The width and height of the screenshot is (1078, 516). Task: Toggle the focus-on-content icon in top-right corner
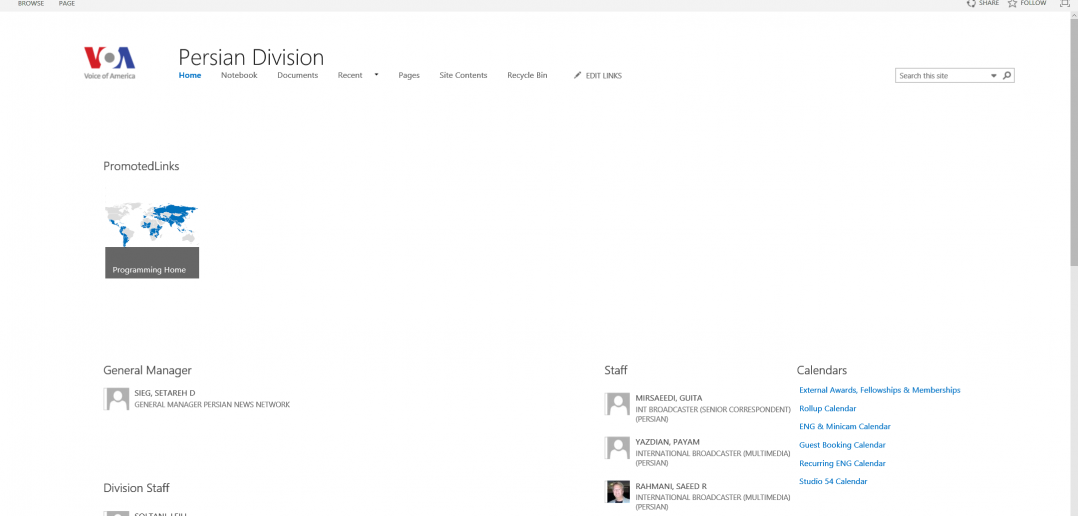coord(1064,3)
